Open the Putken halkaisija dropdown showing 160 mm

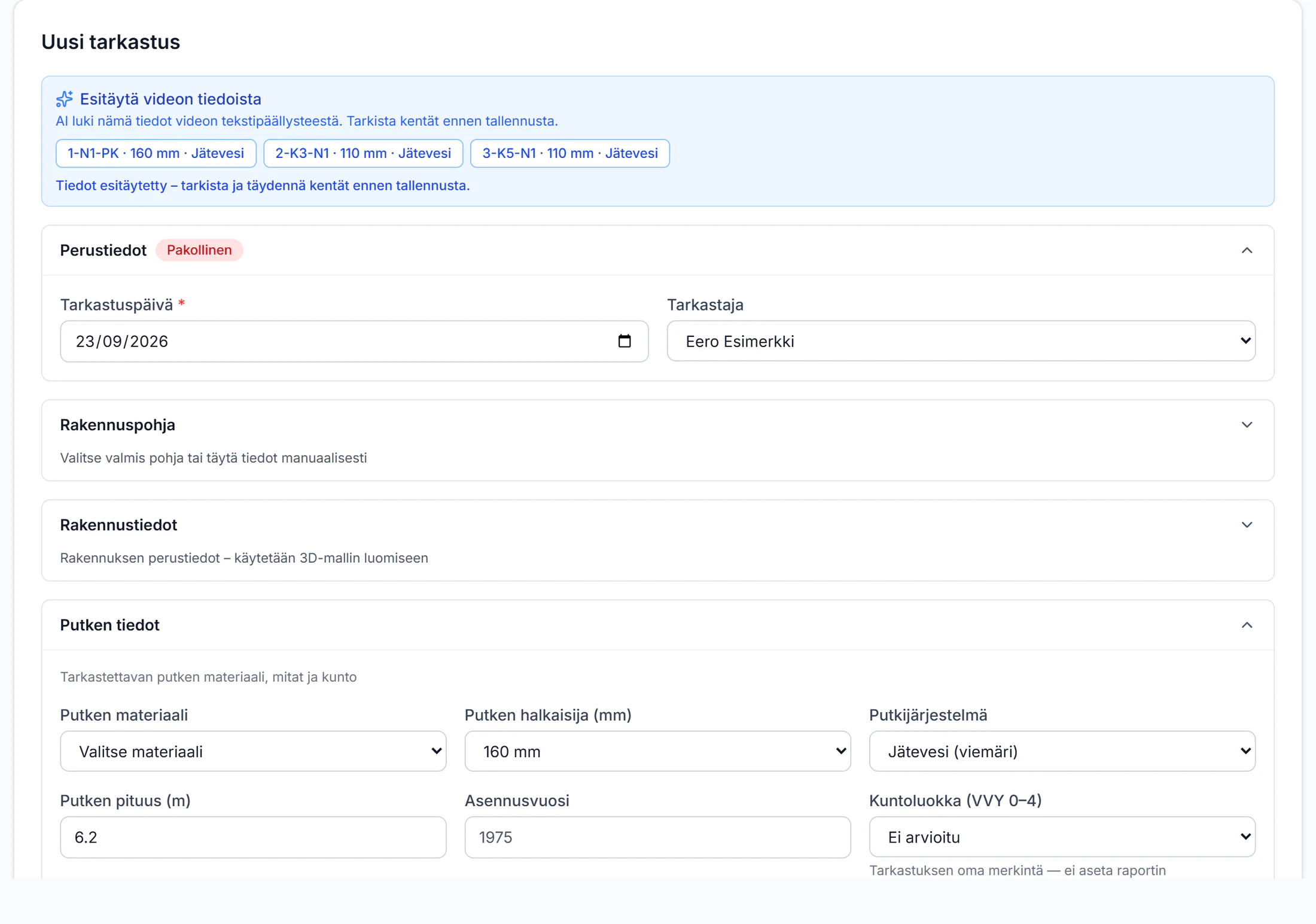pos(657,752)
